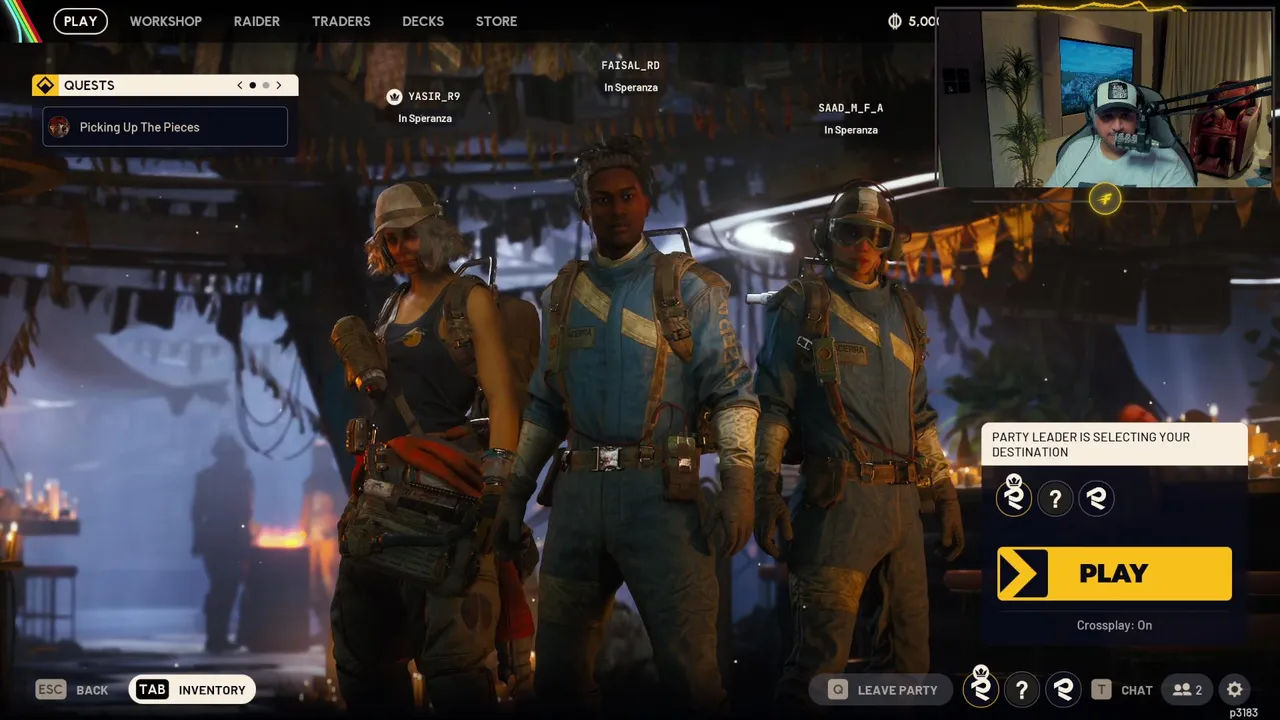Click the LEAVE PARTY button

[x=883, y=689]
